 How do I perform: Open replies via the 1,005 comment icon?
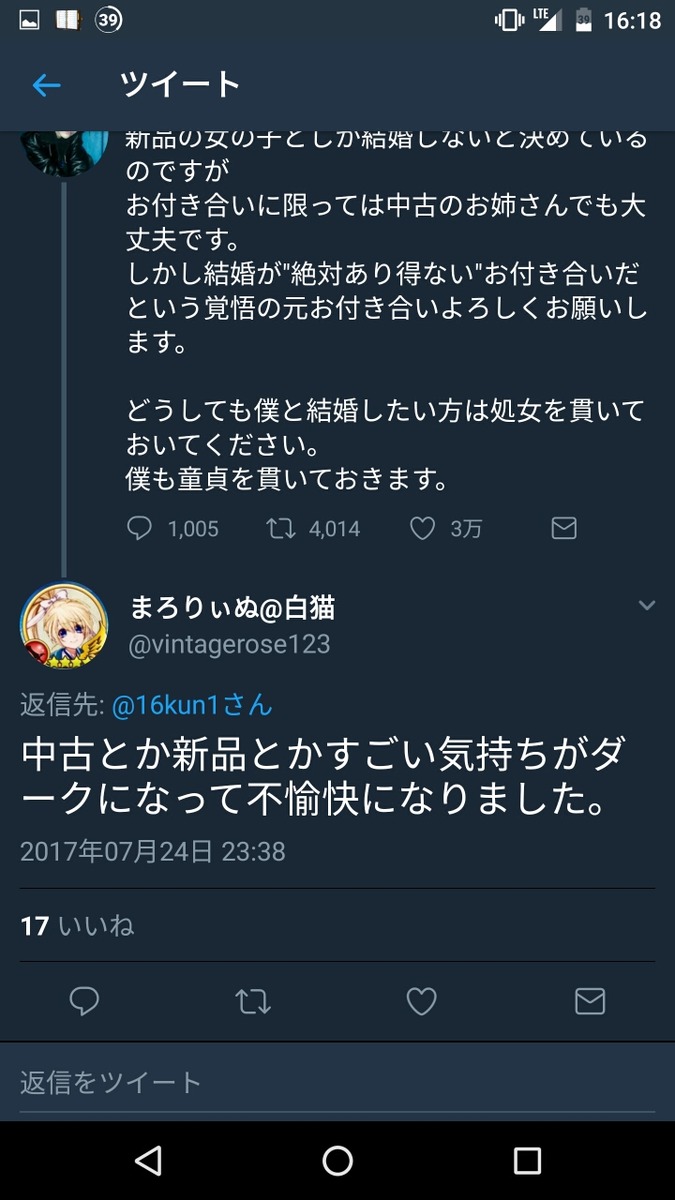pyautogui.click(x=140, y=528)
